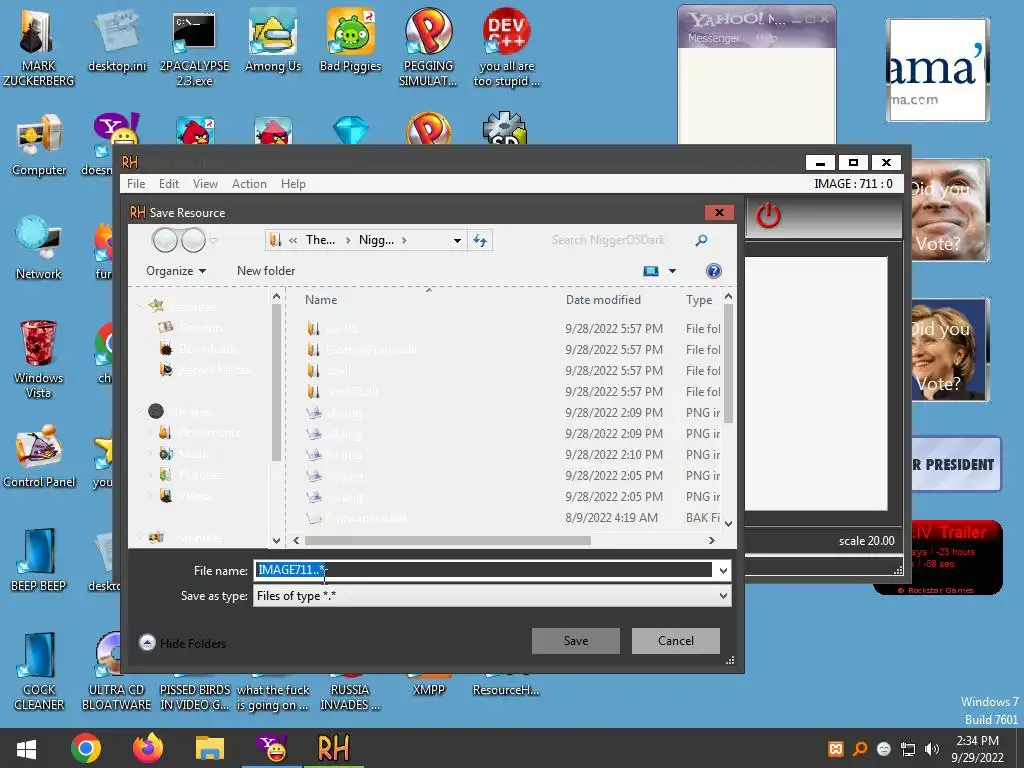This screenshot has height=768, width=1024.
Task: Open the Save as type combo box
Action: coord(492,596)
